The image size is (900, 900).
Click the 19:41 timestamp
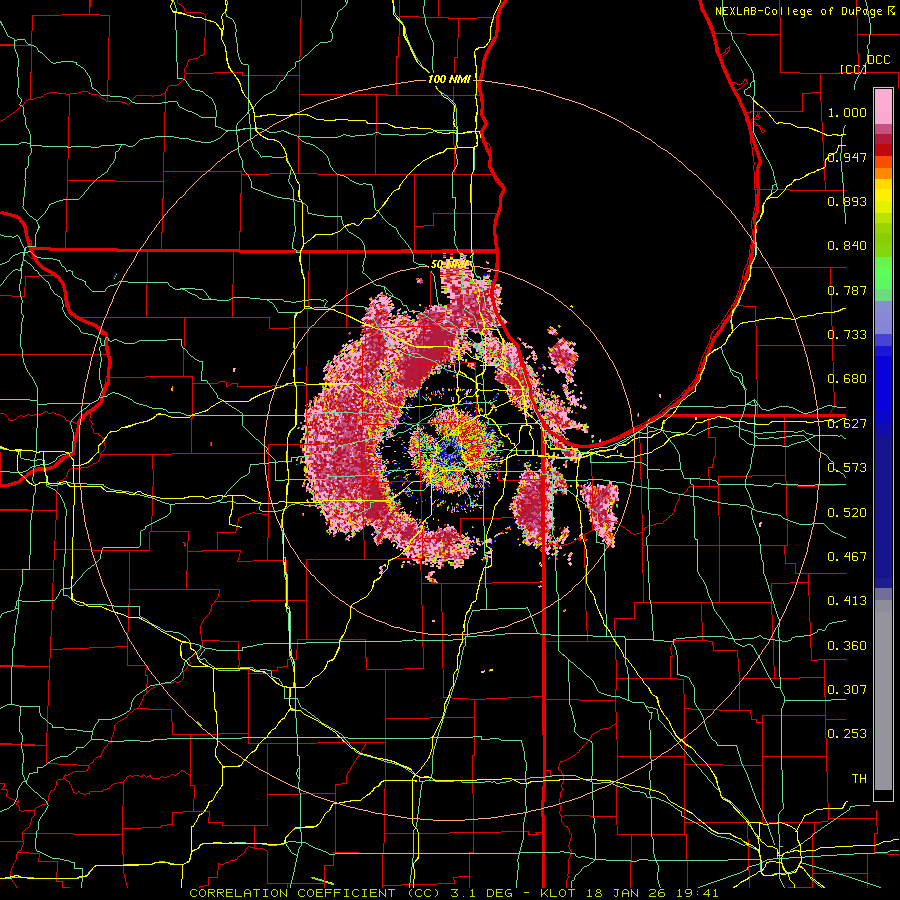coord(698,893)
